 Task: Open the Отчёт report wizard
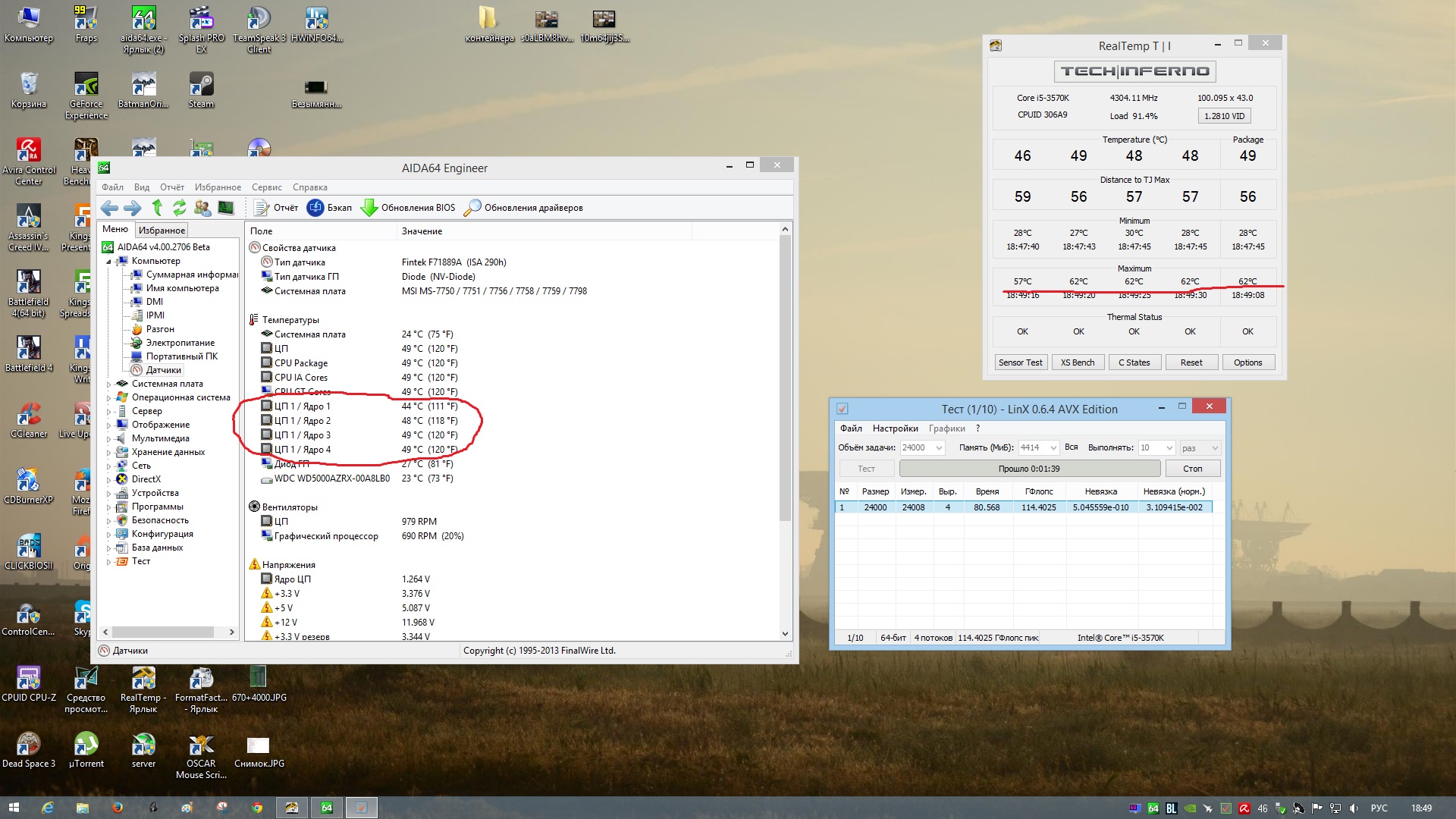(x=277, y=208)
